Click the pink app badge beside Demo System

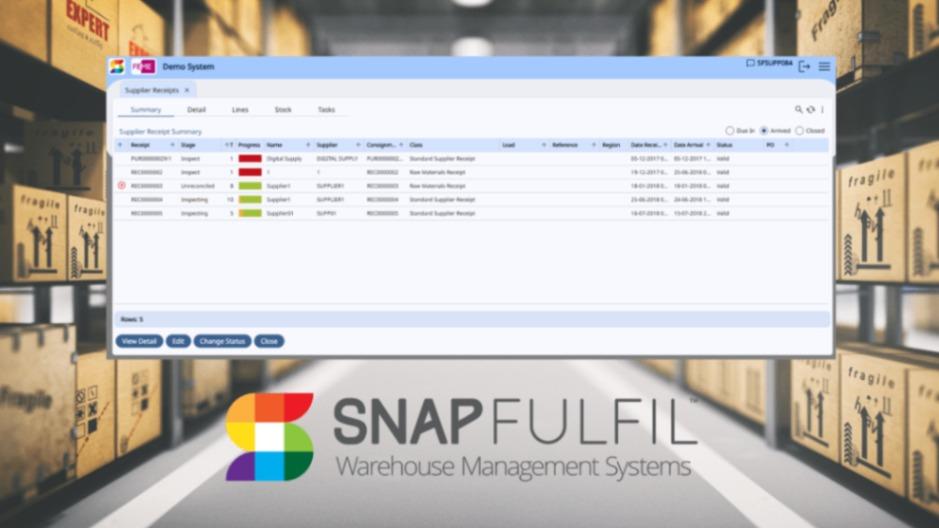click(x=143, y=66)
